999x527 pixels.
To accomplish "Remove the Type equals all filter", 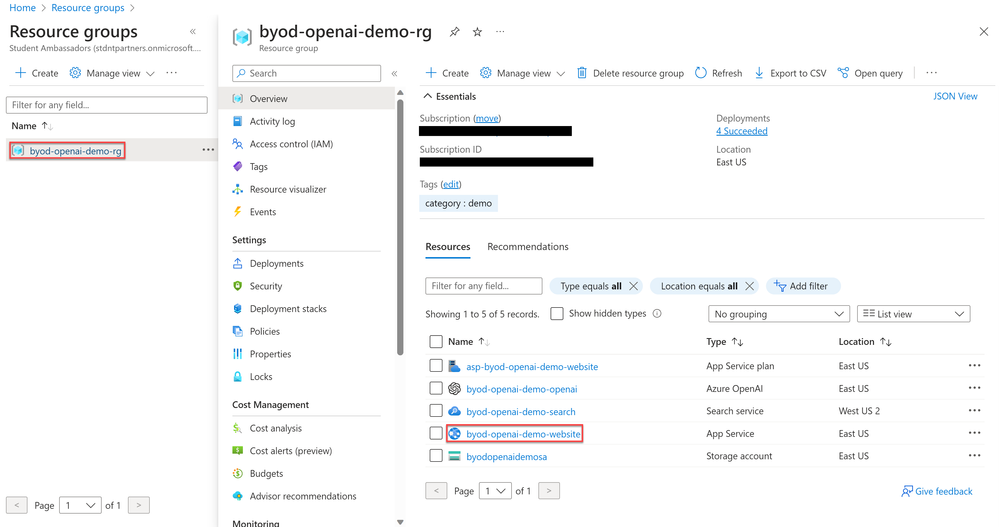I will point(633,286).
